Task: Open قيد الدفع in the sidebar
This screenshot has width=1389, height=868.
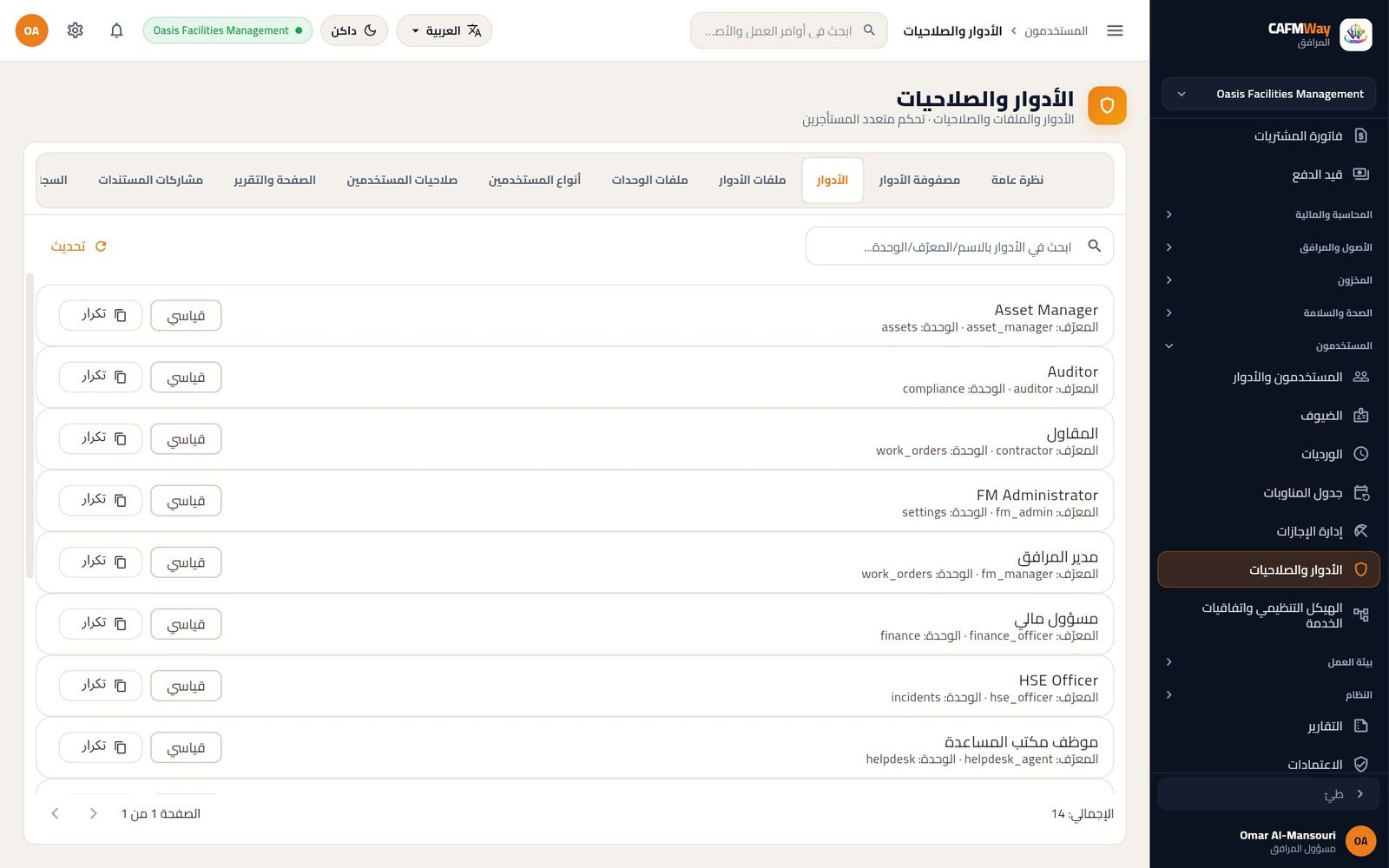Action: [x=1268, y=174]
